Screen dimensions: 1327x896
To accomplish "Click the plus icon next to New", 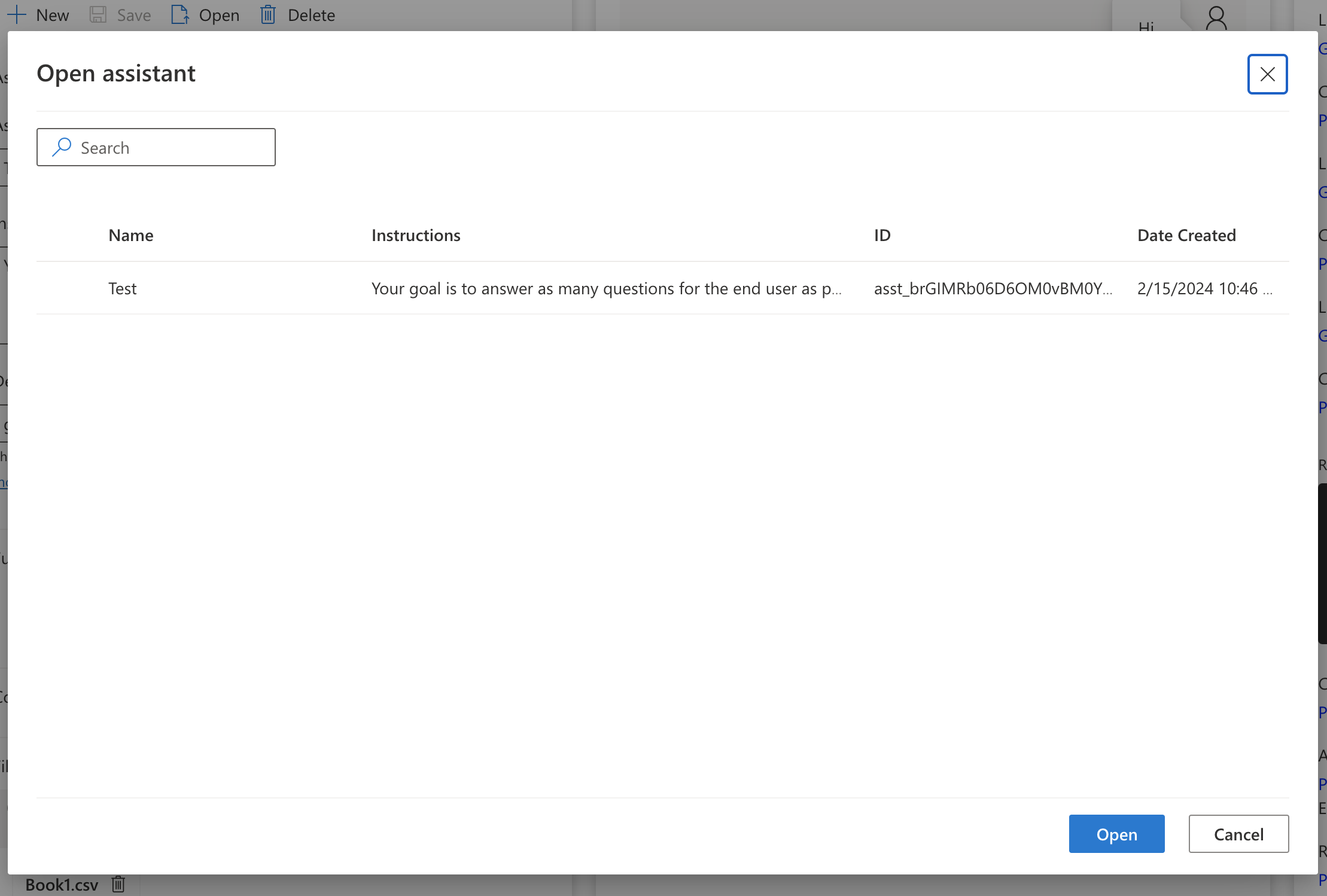I will pyautogui.click(x=17, y=15).
